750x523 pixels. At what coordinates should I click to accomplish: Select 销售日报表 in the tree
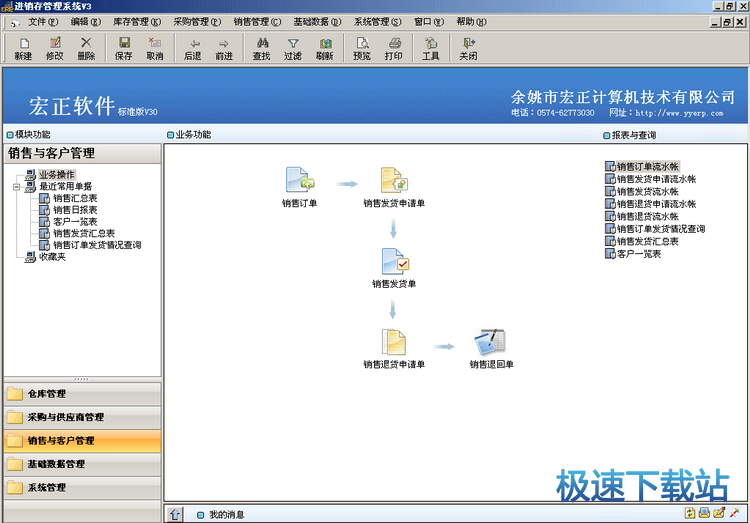pos(75,210)
